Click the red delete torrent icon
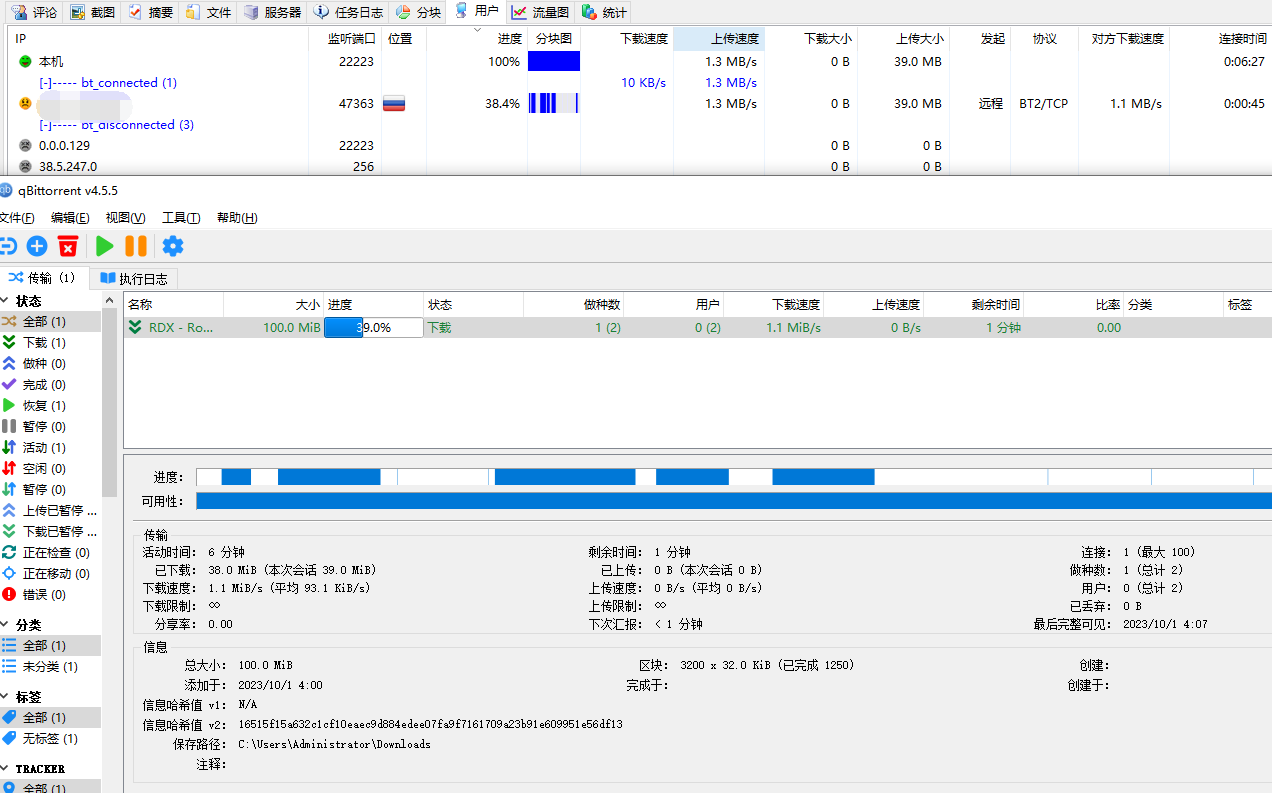Image resolution: width=1272 pixels, height=793 pixels. pyautogui.click(x=68, y=246)
